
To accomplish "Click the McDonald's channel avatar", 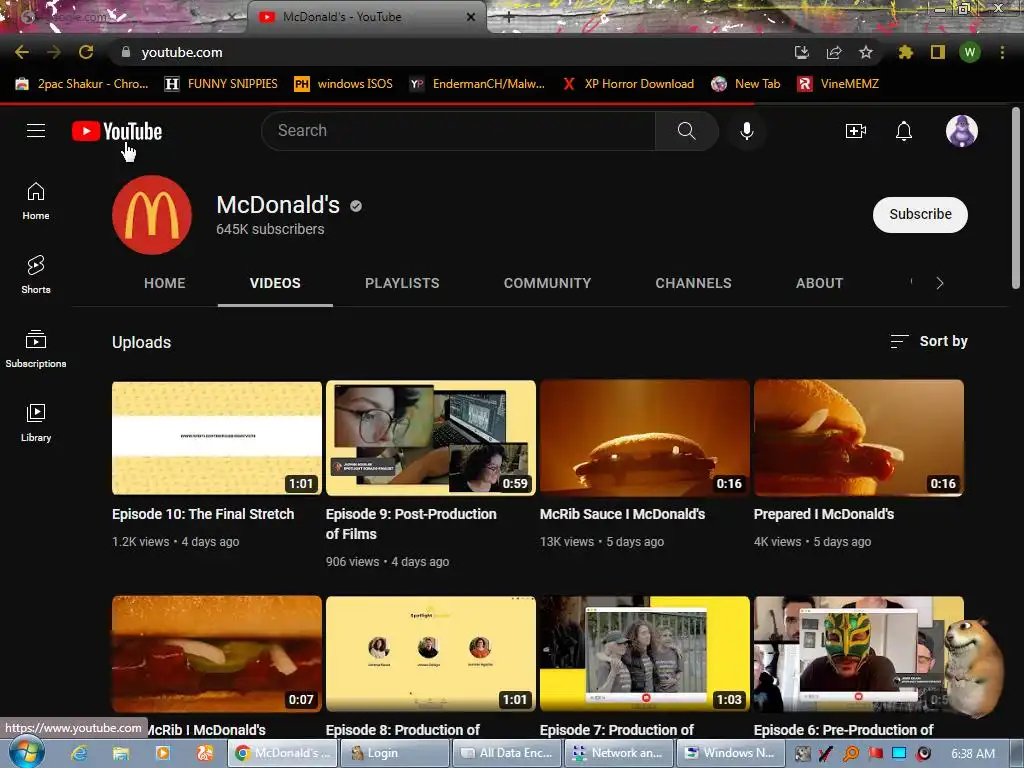I will click(152, 215).
